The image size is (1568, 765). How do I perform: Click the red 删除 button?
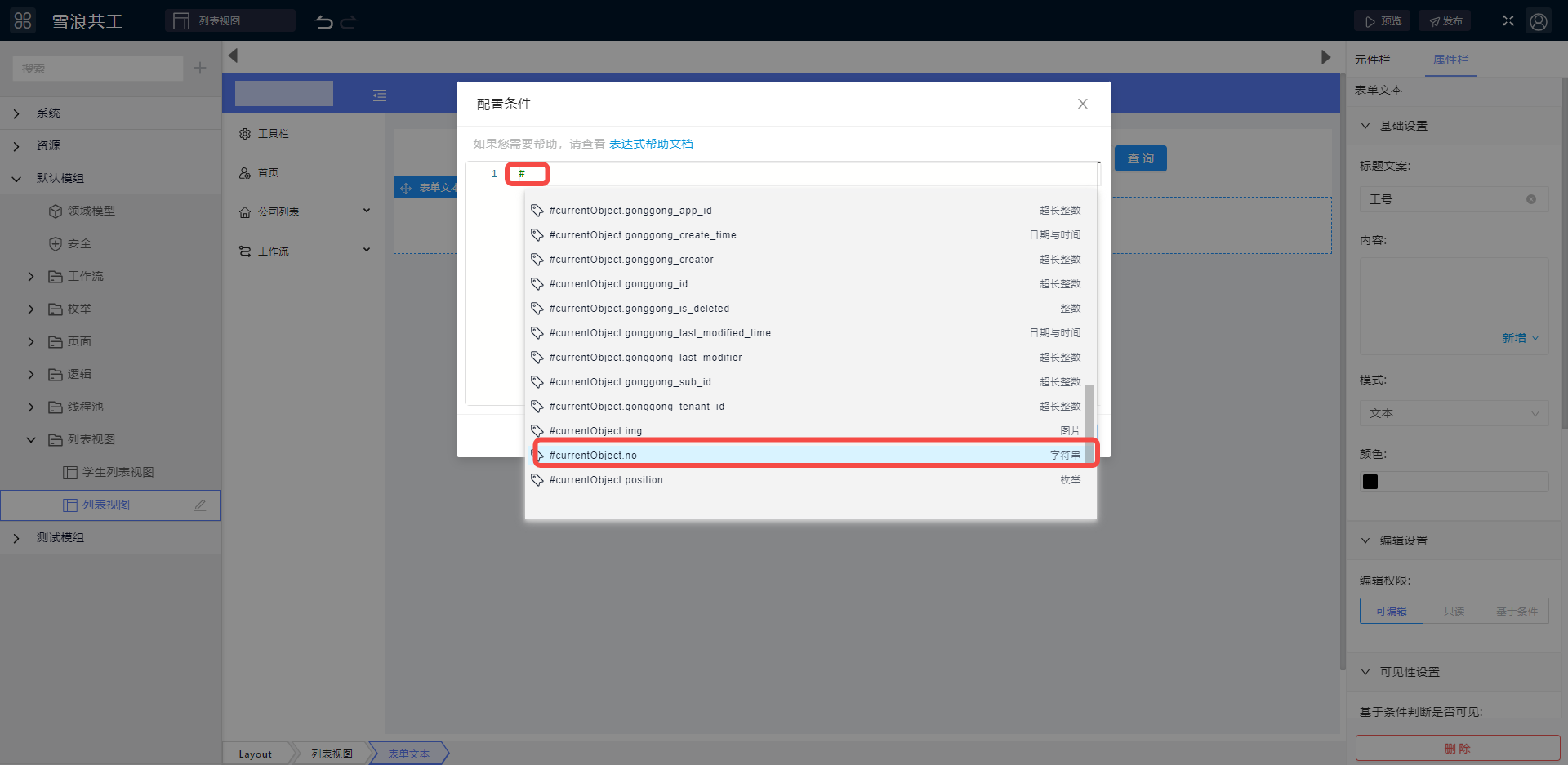1457,748
